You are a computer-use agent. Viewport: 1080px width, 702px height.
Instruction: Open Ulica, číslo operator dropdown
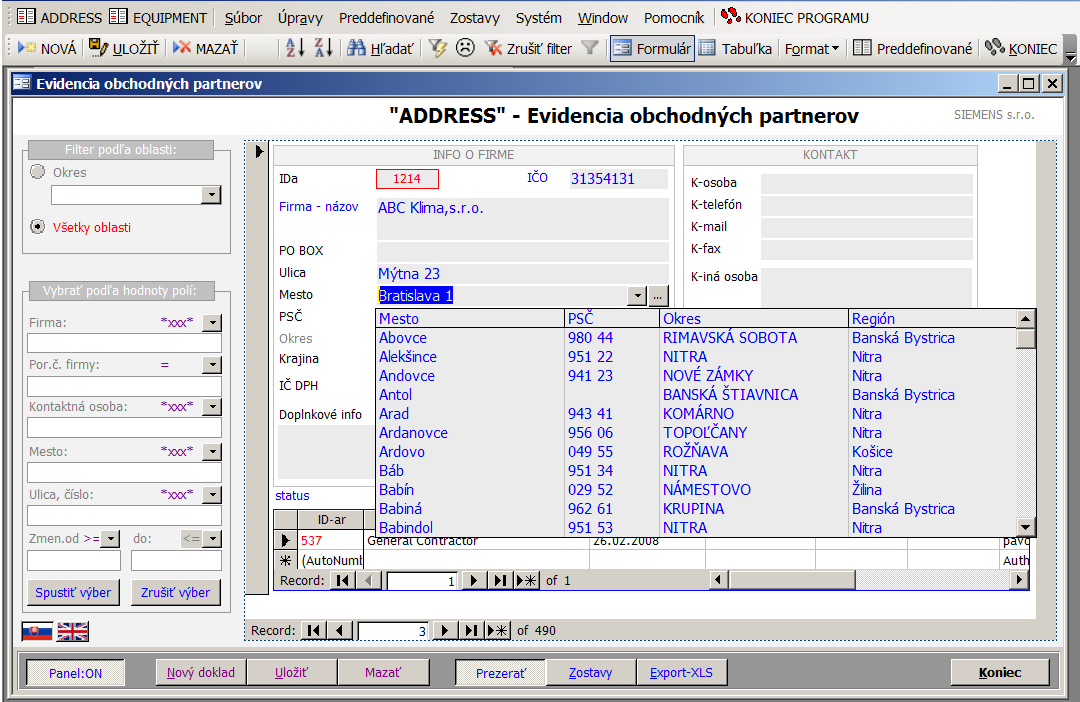pos(213,495)
